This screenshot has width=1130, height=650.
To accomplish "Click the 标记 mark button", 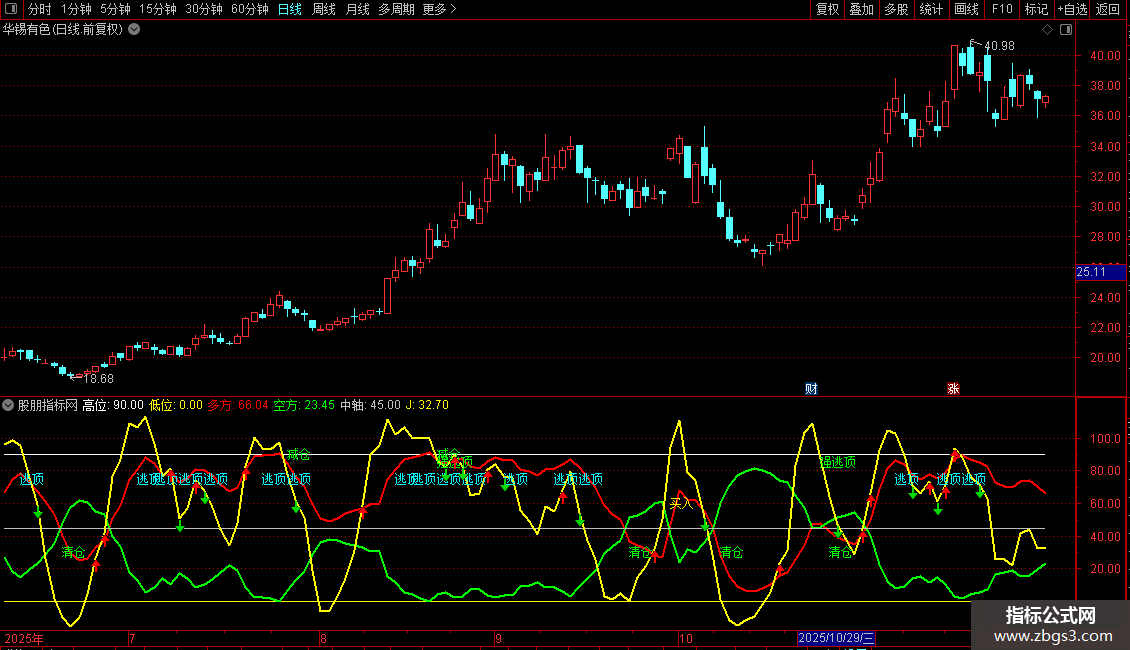I will (1036, 9).
